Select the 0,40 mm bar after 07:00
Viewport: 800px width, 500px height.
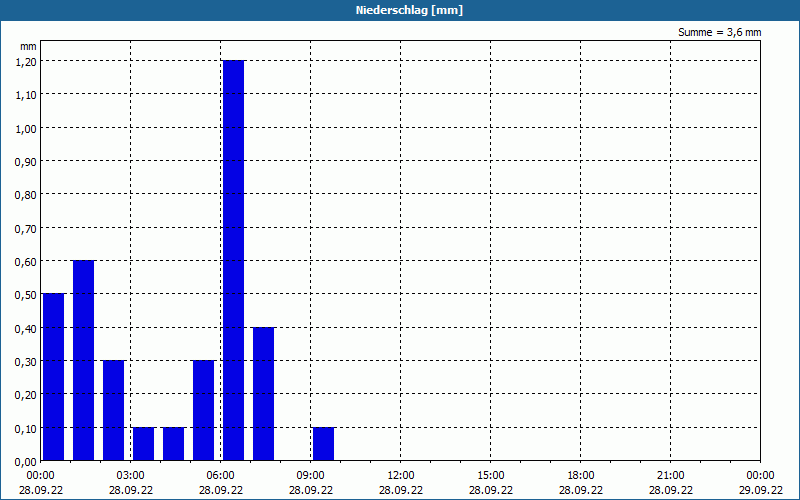(x=264, y=394)
